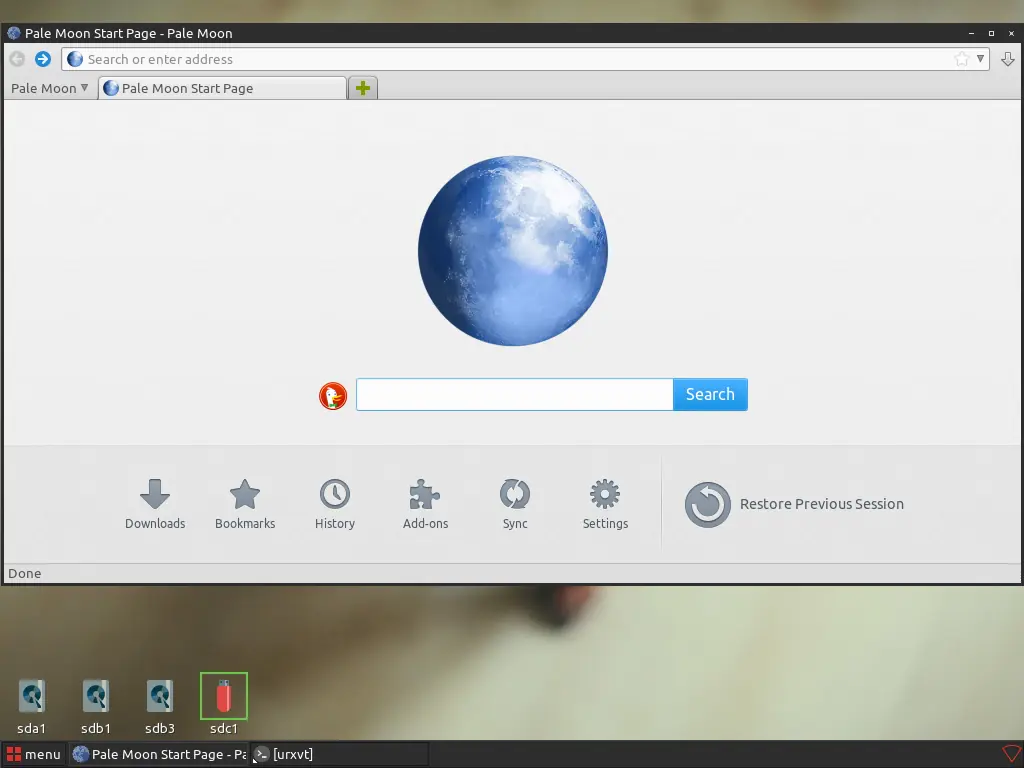Viewport: 1024px width, 768px height.
Task: Click the Pale Moon title bar icon
Action: pyautogui.click(x=14, y=33)
